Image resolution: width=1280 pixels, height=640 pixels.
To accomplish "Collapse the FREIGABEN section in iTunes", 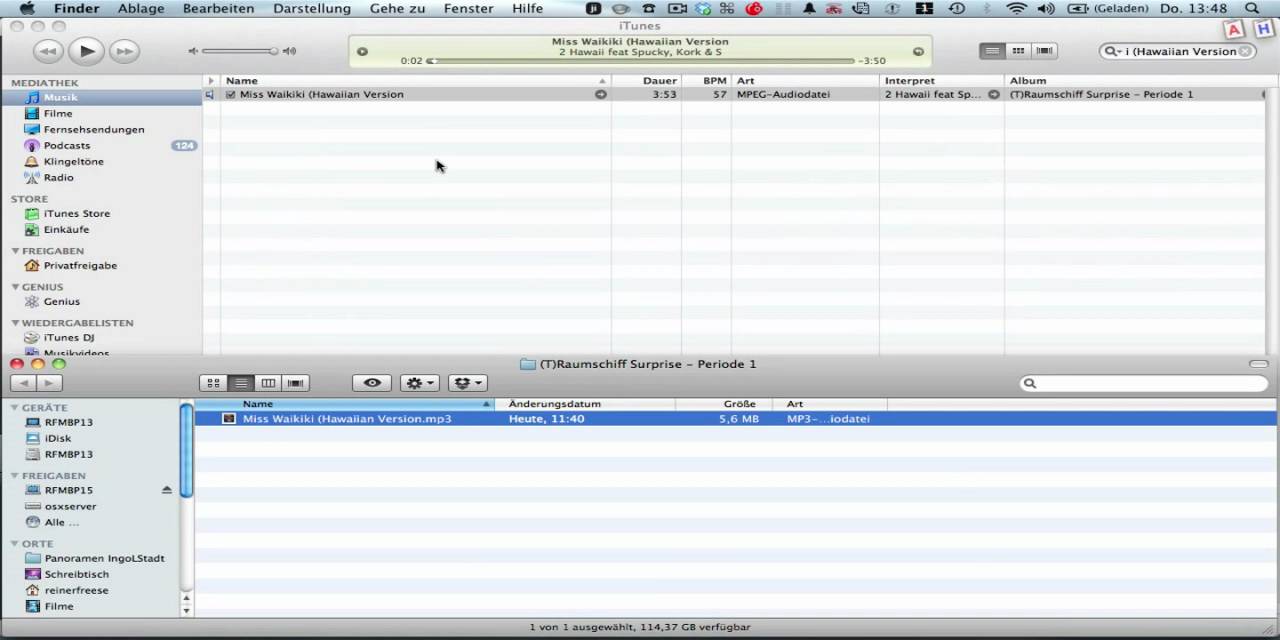I will [15, 251].
